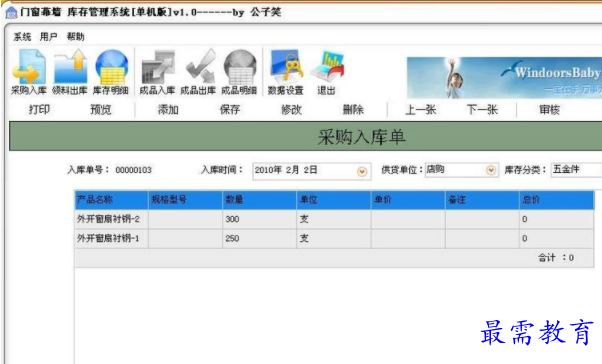
Task: Open 成品入库 finished goods entry icon
Action: pos(157,72)
